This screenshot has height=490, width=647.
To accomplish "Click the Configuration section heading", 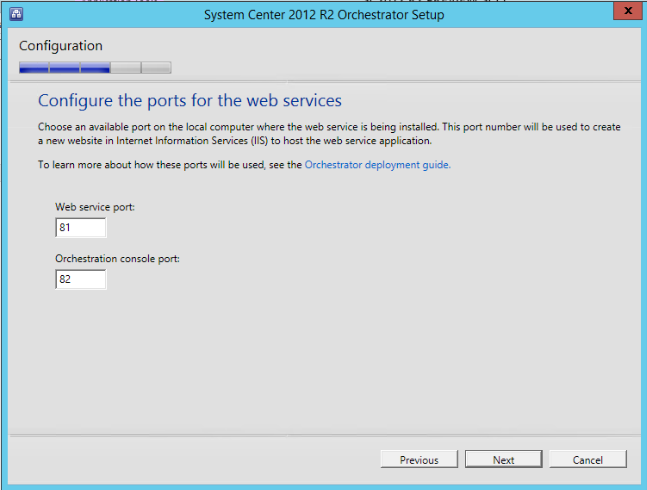I will click(60, 46).
